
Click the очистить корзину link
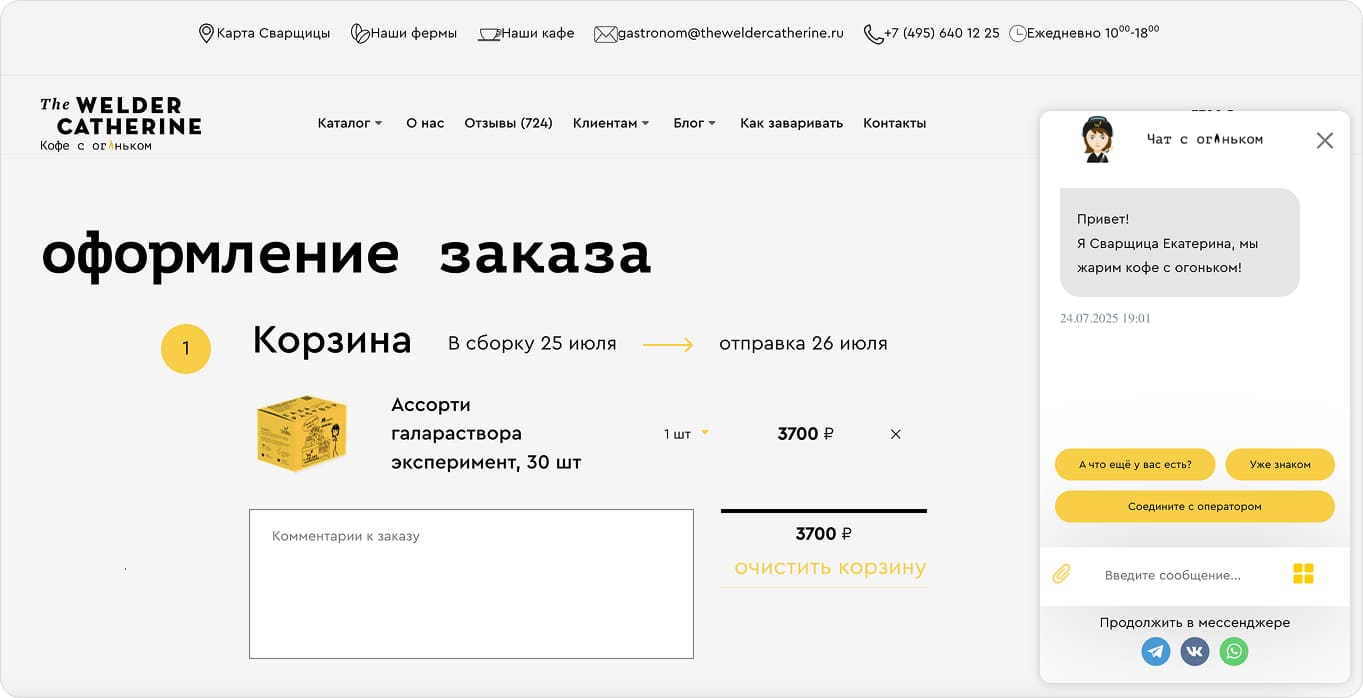click(x=823, y=567)
